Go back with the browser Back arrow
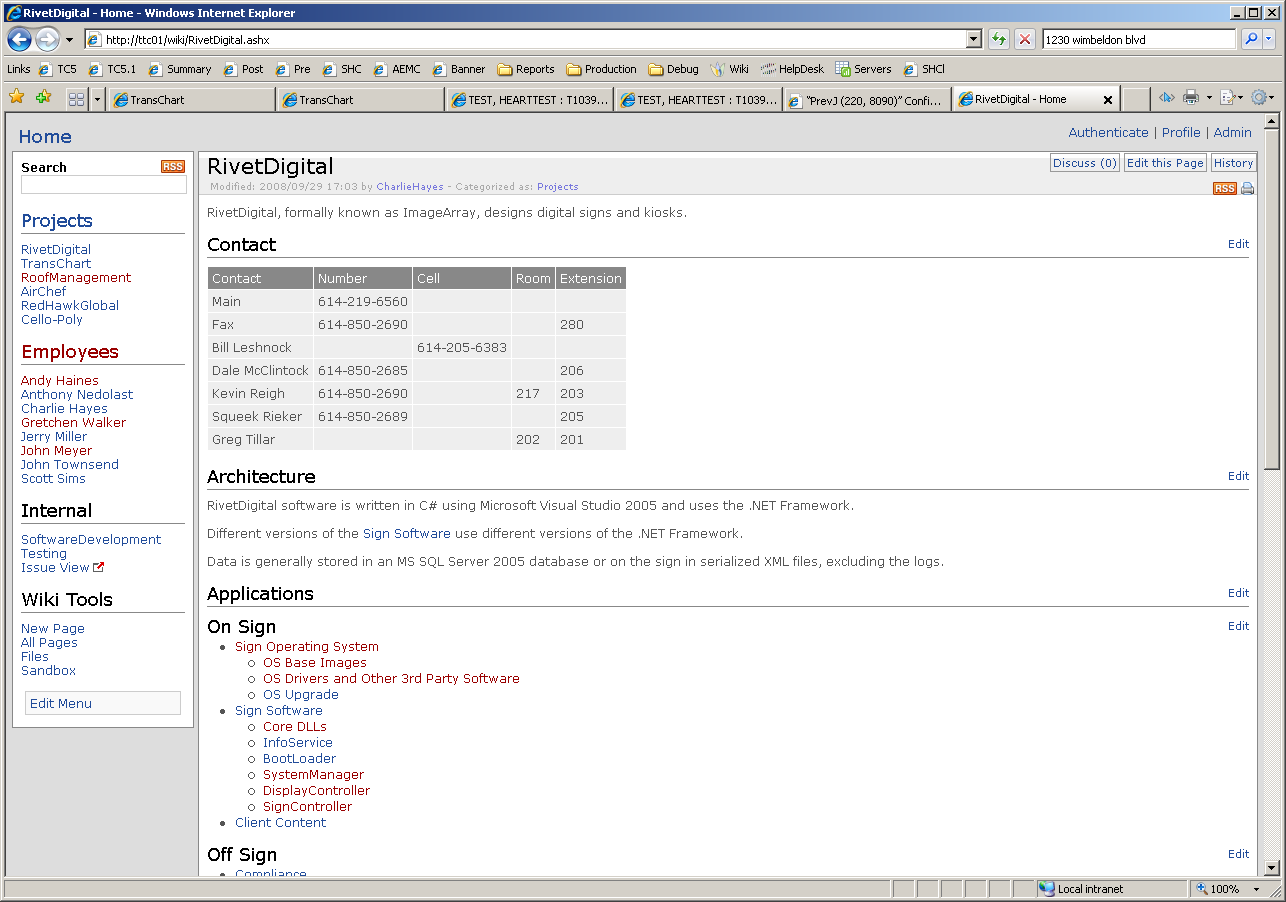The height and width of the screenshot is (902, 1286). click(x=19, y=40)
